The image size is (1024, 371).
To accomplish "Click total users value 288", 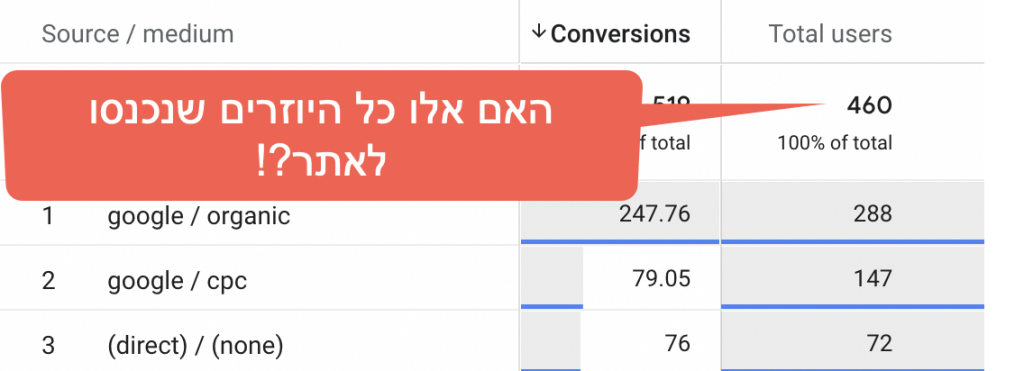I will pyautogui.click(x=872, y=214).
